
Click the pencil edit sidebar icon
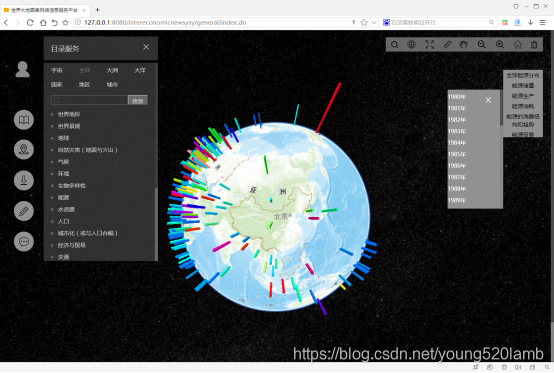24,211
